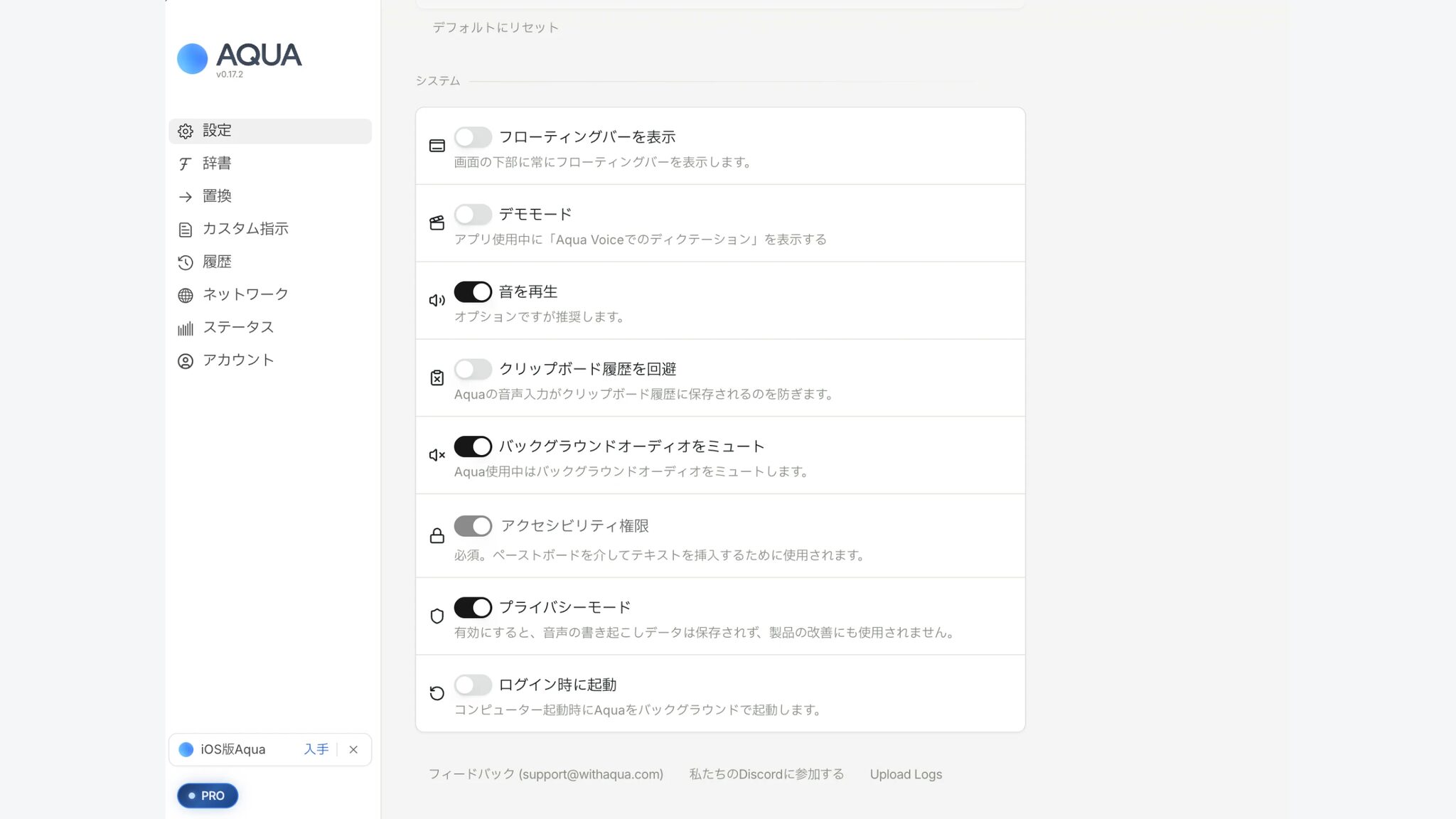Click コンピューター起動時にAquaを… description
Screen dimensions: 1456x819
click(x=638, y=710)
